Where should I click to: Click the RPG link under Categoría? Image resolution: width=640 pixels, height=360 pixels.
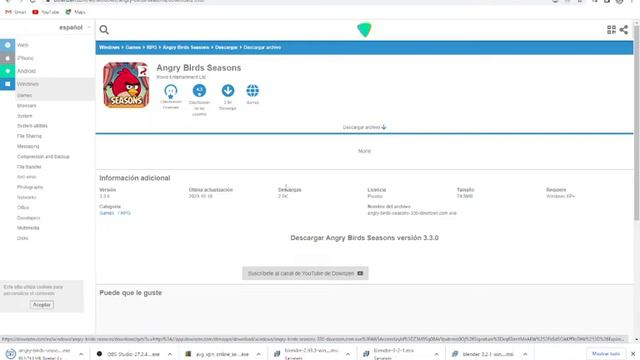click(x=126, y=213)
